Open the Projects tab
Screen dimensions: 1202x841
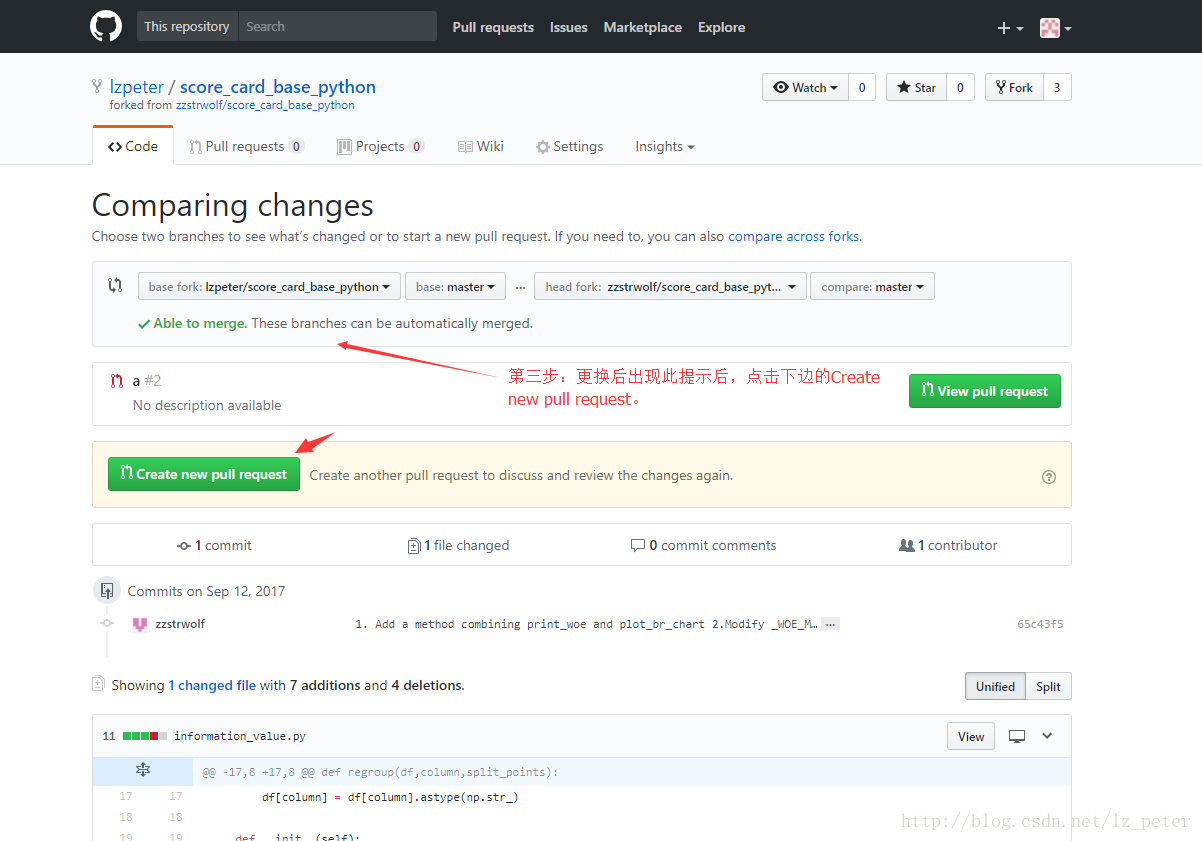pyautogui.click(x=380, y=147)
